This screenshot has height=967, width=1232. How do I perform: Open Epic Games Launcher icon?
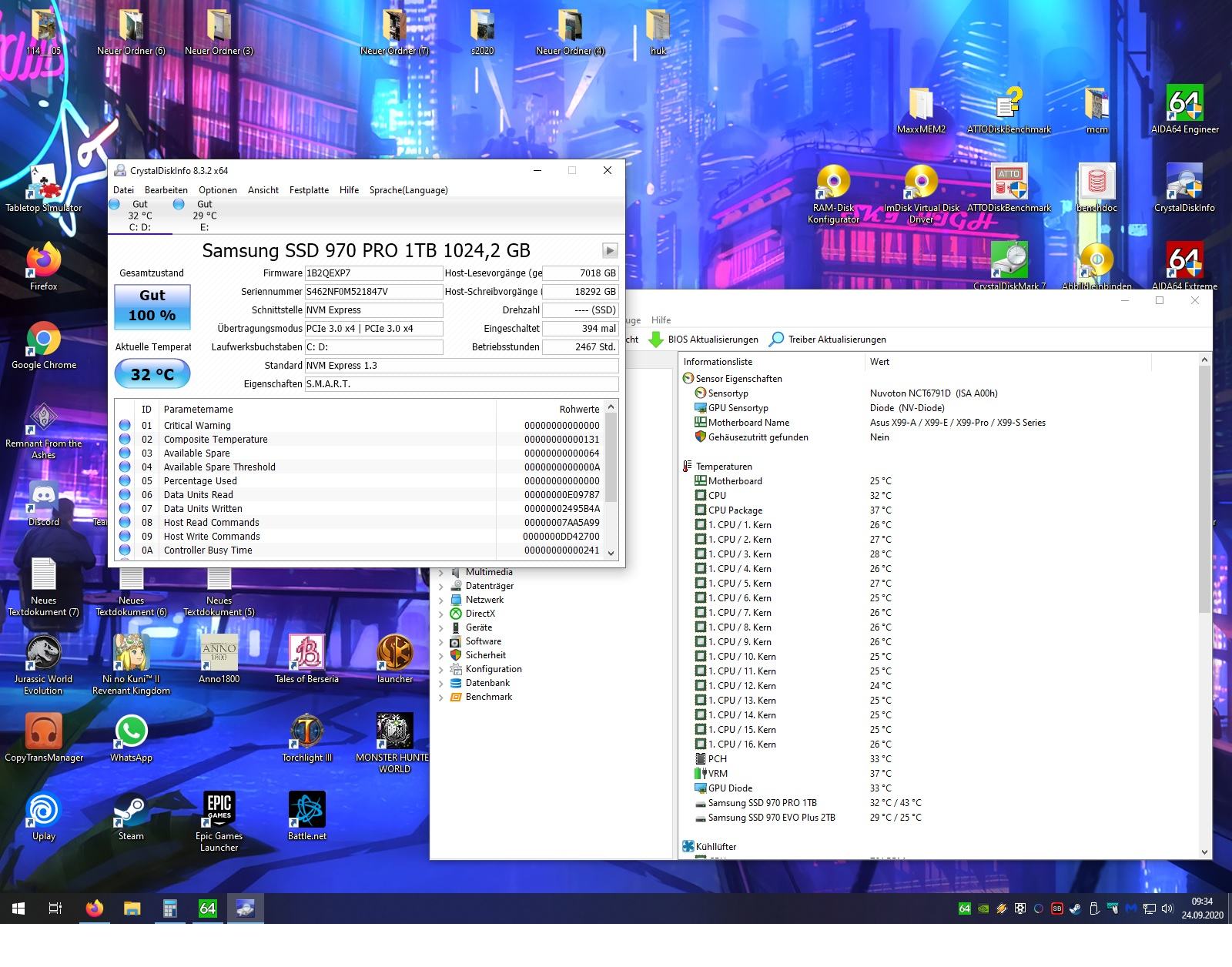pyautogui.click(x=219, y=822)
